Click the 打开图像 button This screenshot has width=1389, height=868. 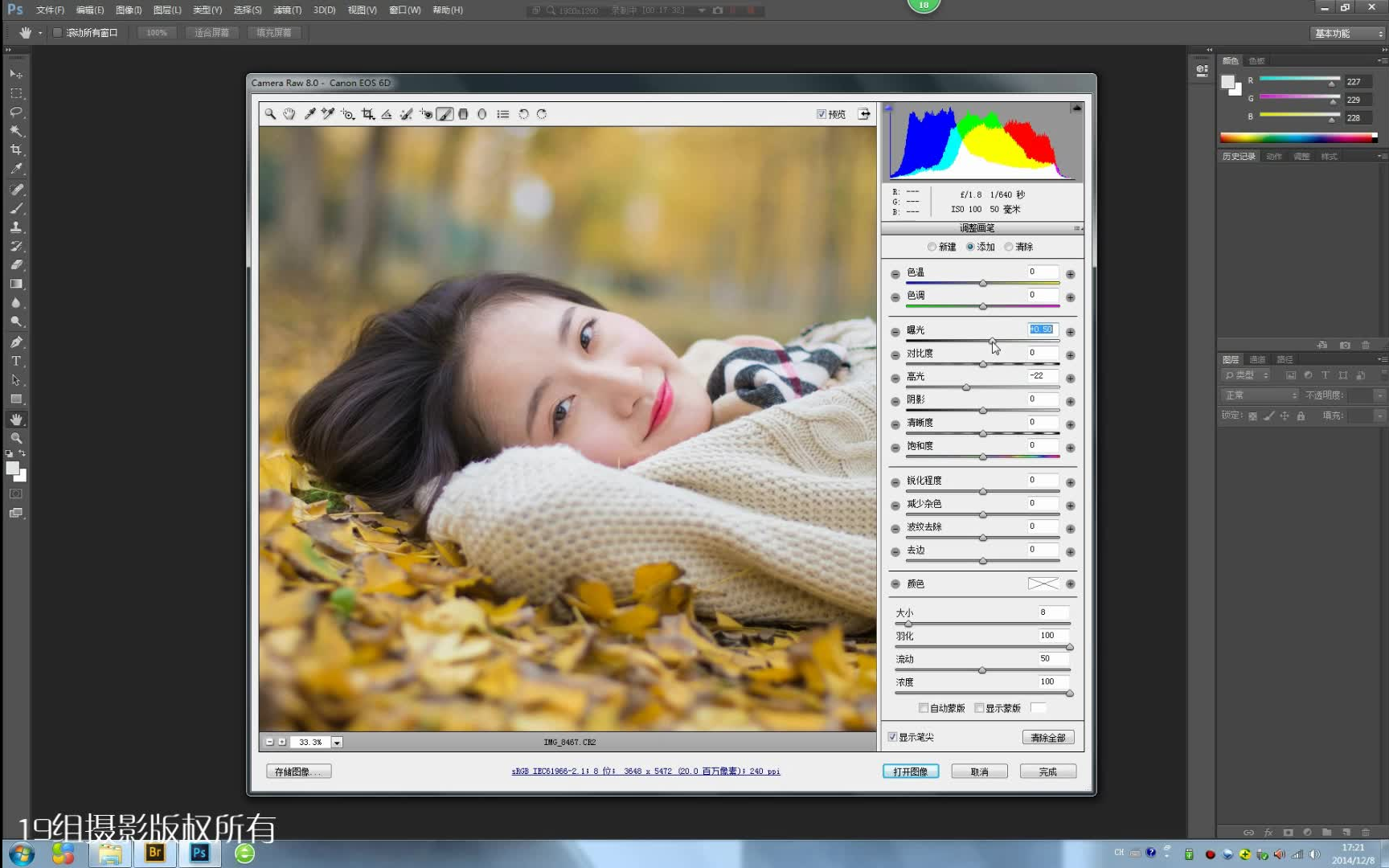coord(910,772)
